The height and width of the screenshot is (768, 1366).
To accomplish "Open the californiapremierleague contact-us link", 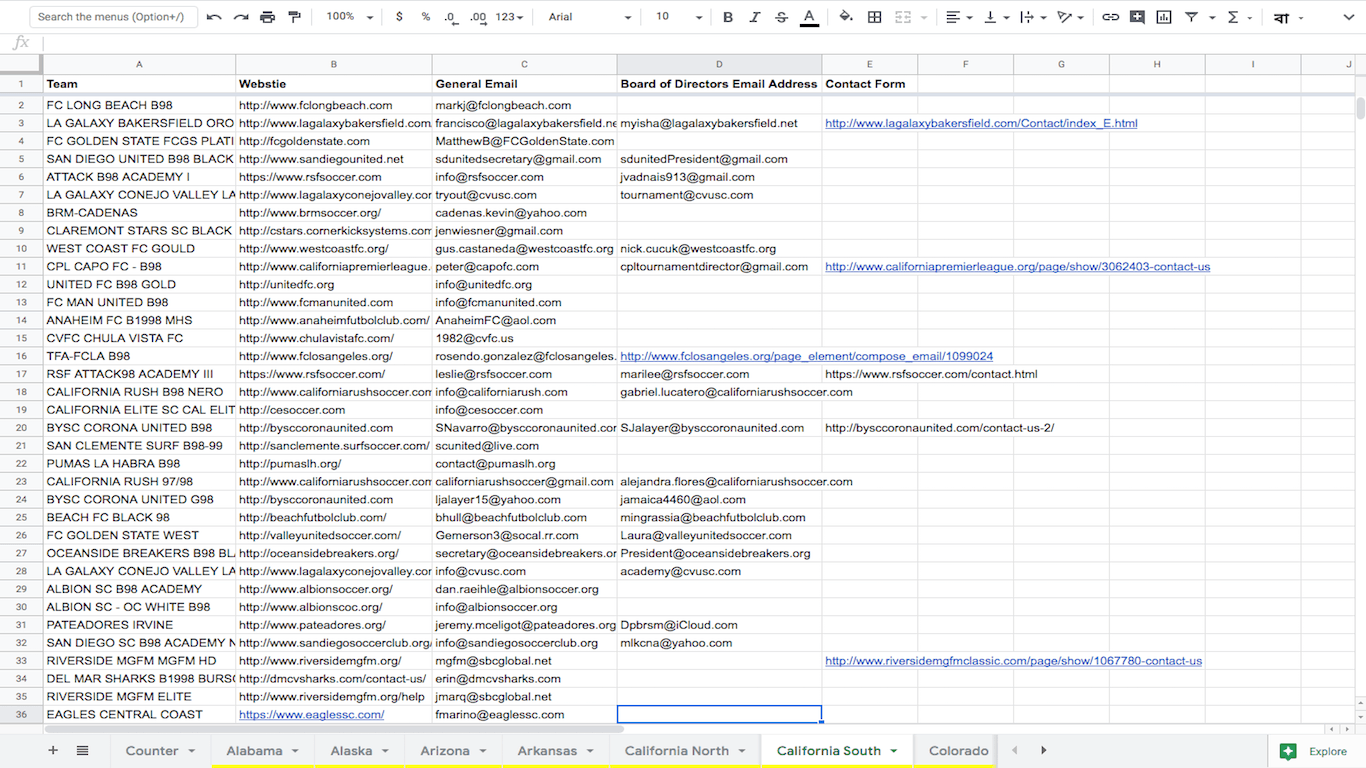I will point(1017,267).
